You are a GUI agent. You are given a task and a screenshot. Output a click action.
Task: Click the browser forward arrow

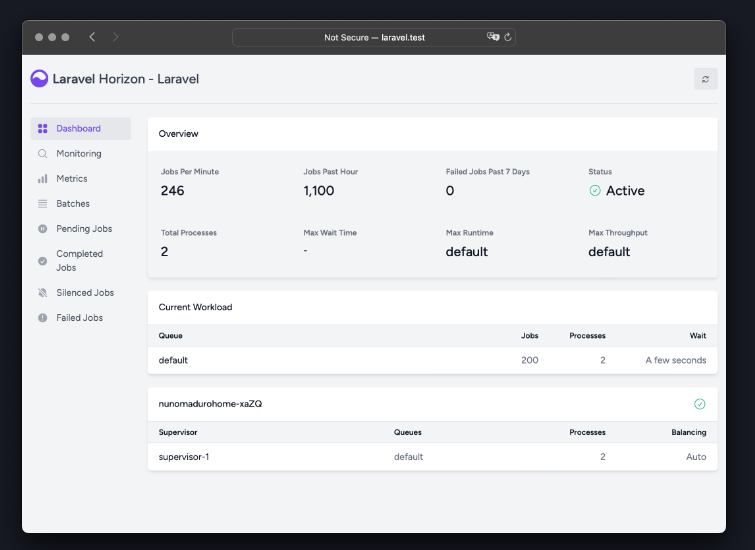[x=115, y=37]
